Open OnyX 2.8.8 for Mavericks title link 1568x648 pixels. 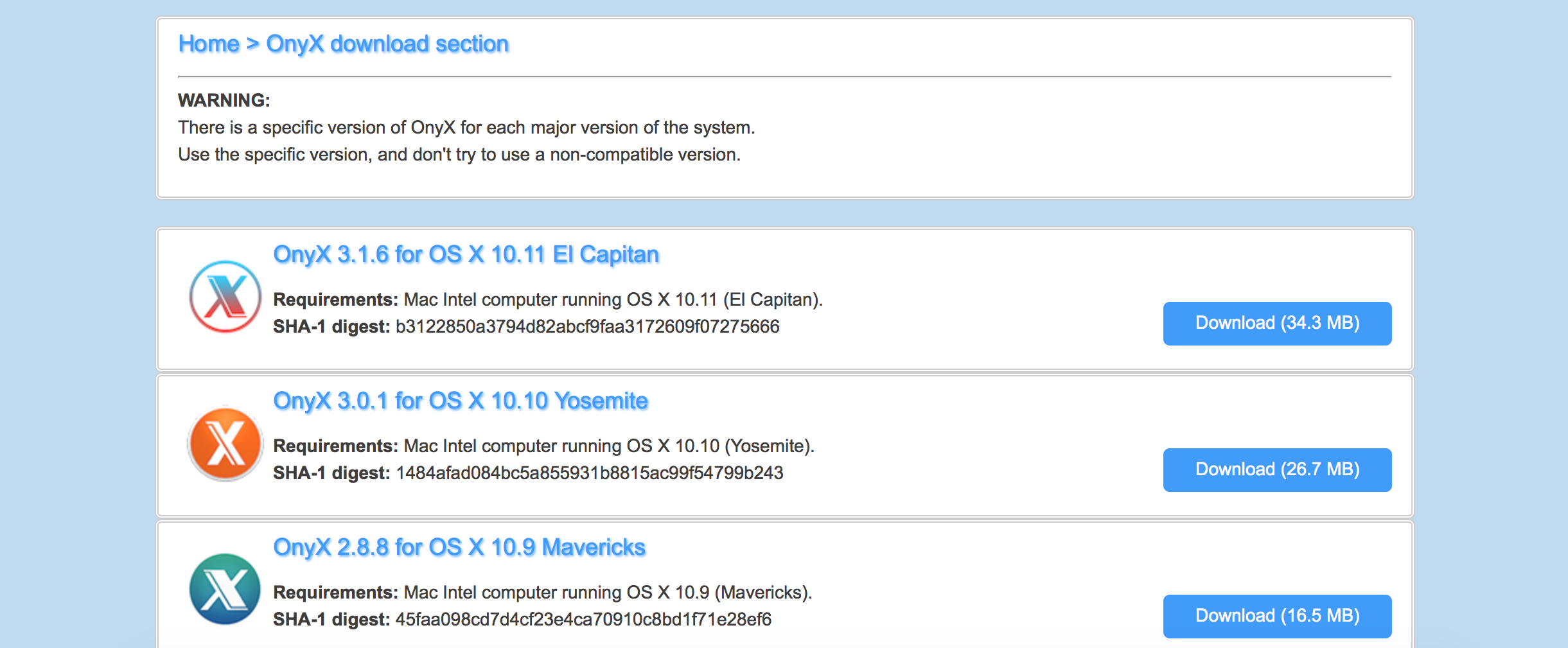[x=459, y=547]
